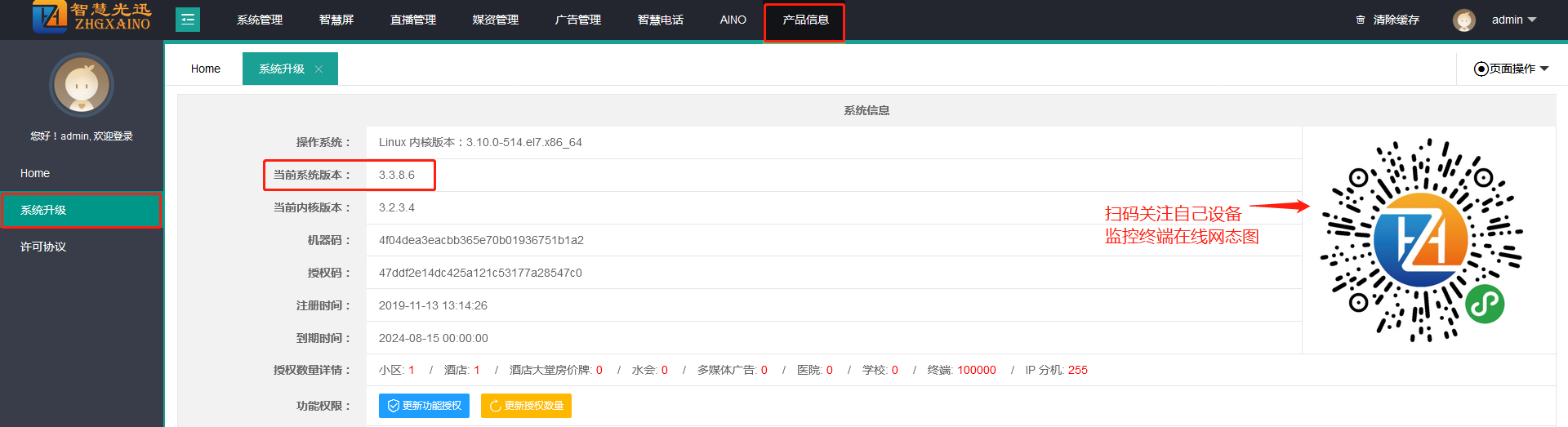Click the large user avatar in sidebar
This screenshot has height=427, width=1568.
(x=82, y=85)
